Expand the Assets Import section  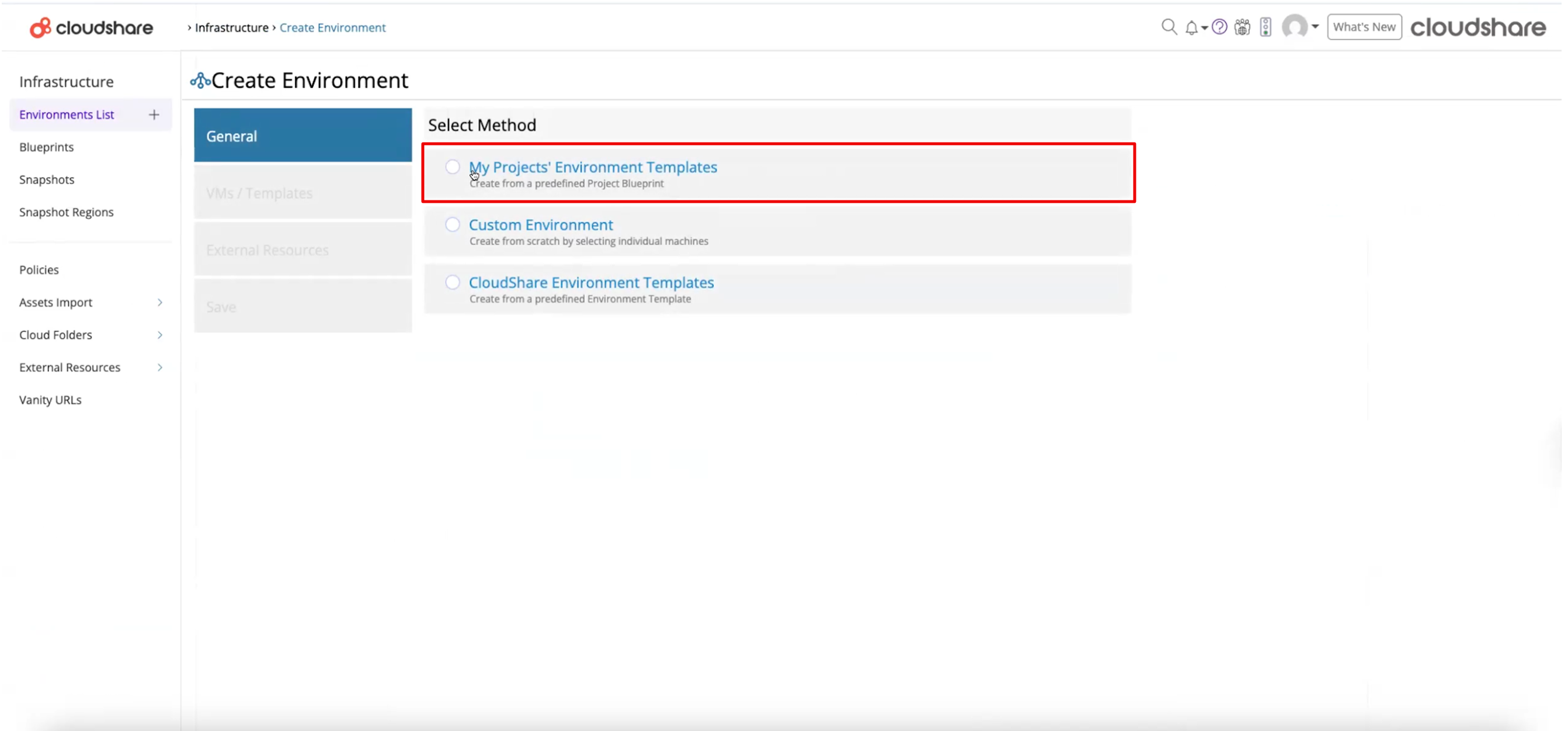click(x=159, y=302)
